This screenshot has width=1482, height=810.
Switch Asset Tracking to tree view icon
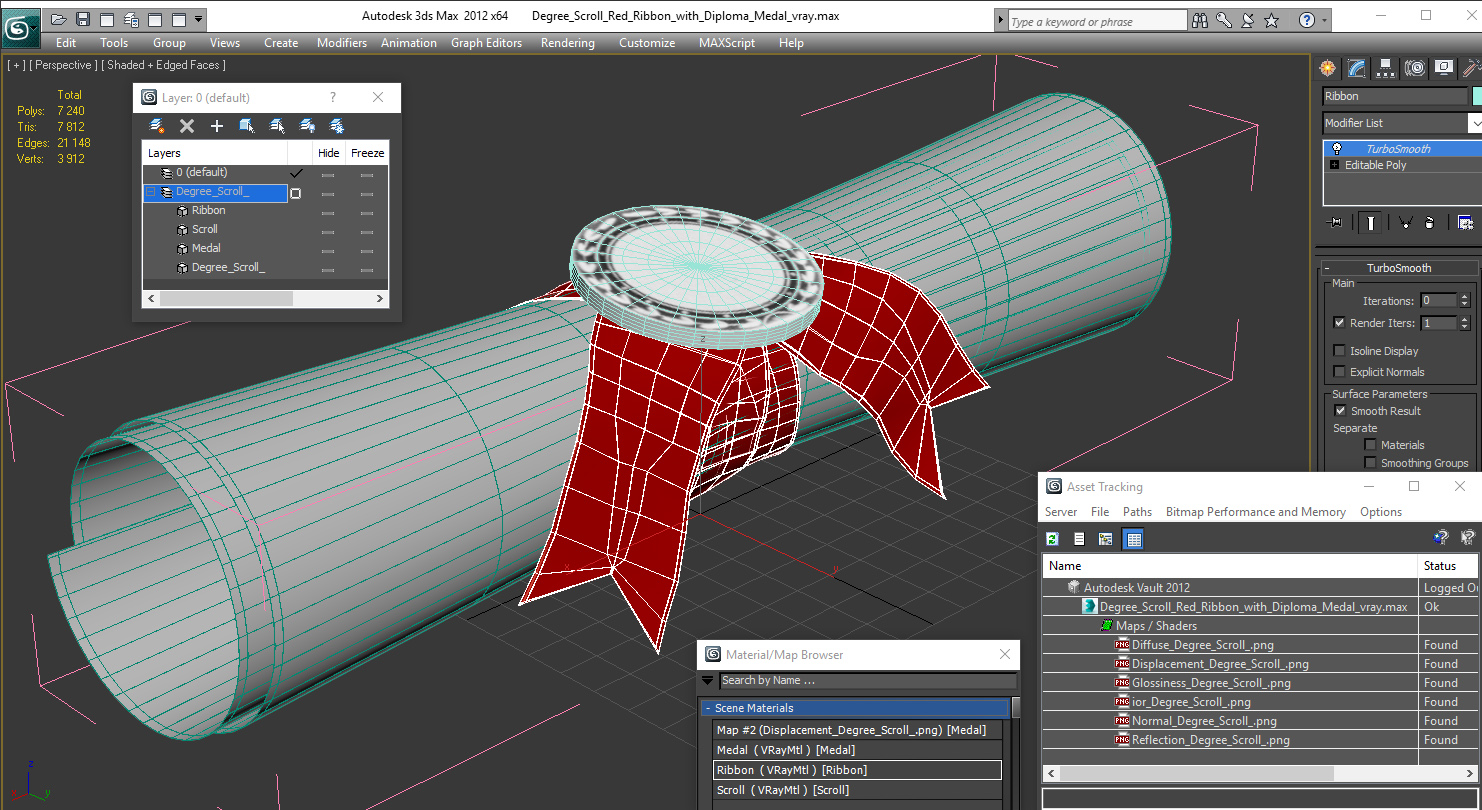1106,539
